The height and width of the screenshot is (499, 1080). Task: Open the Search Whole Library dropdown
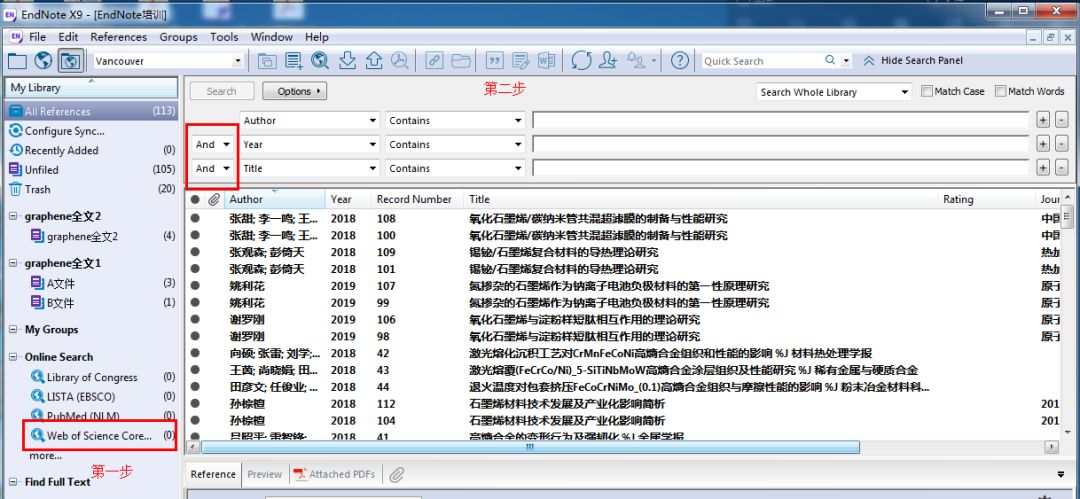[x=904, y=92]
